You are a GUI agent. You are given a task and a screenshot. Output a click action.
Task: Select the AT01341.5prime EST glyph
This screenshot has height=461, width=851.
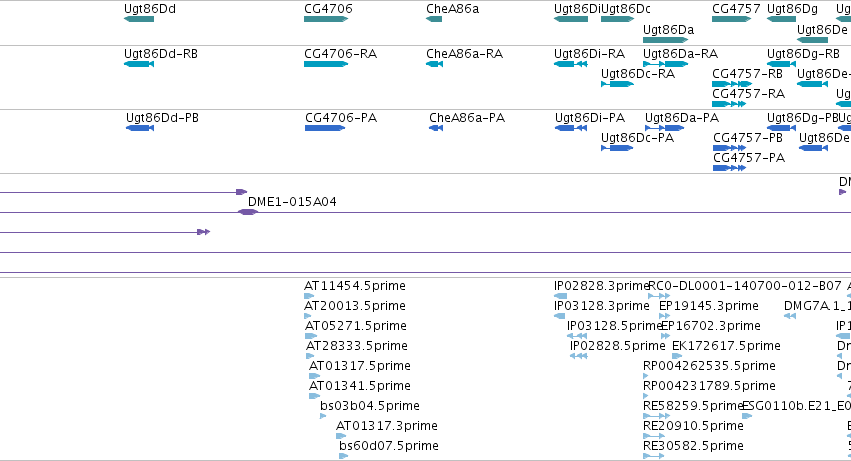point(314,396)
